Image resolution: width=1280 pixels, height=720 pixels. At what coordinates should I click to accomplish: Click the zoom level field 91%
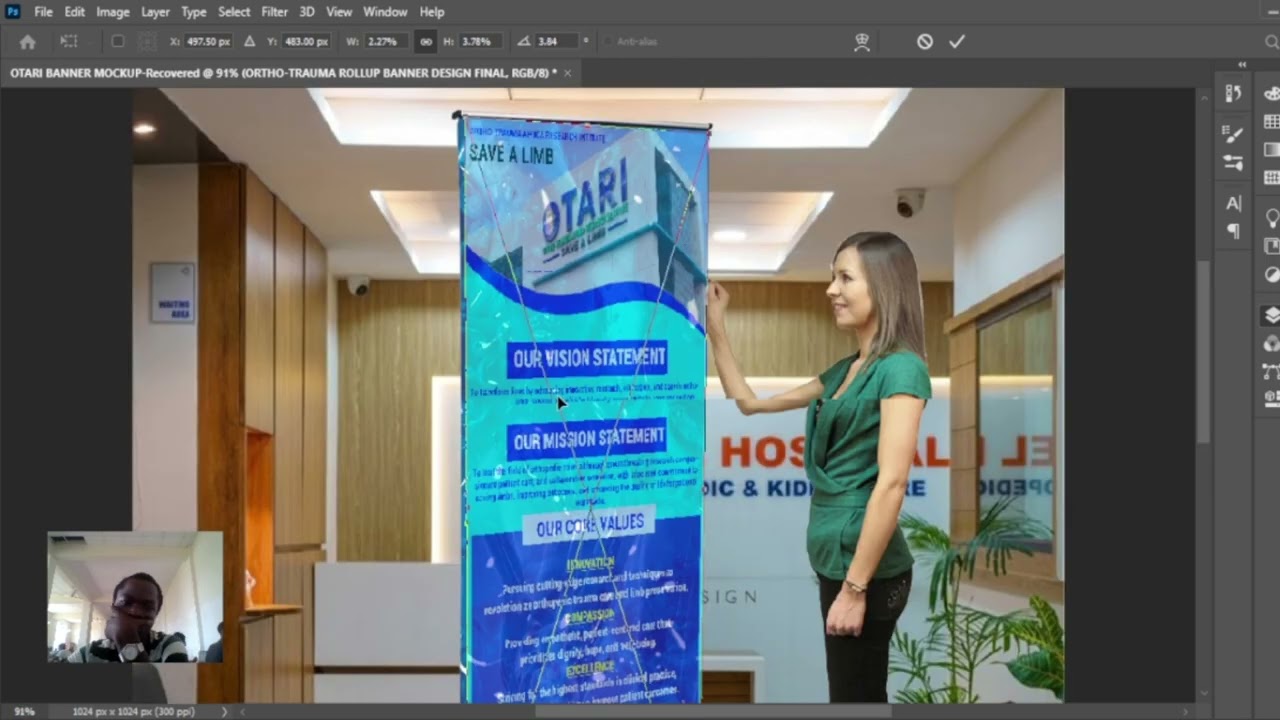[24, 711]
